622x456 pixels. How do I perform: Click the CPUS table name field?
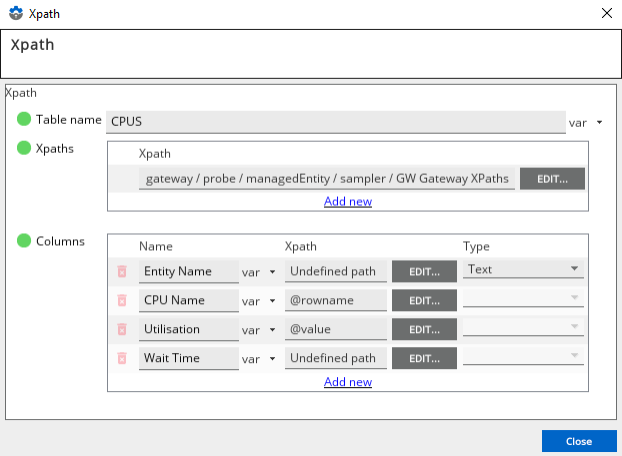pyautogui.click(x=335, y=121)
